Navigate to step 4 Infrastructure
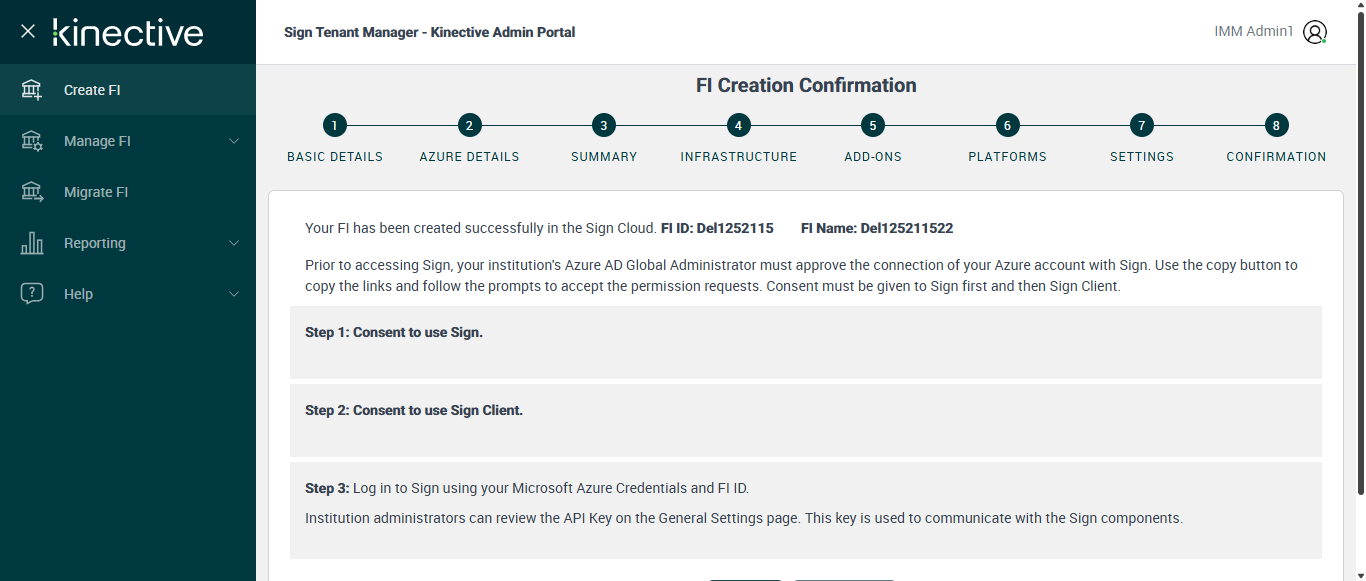Screen dimensions: 1366x581 738,125
